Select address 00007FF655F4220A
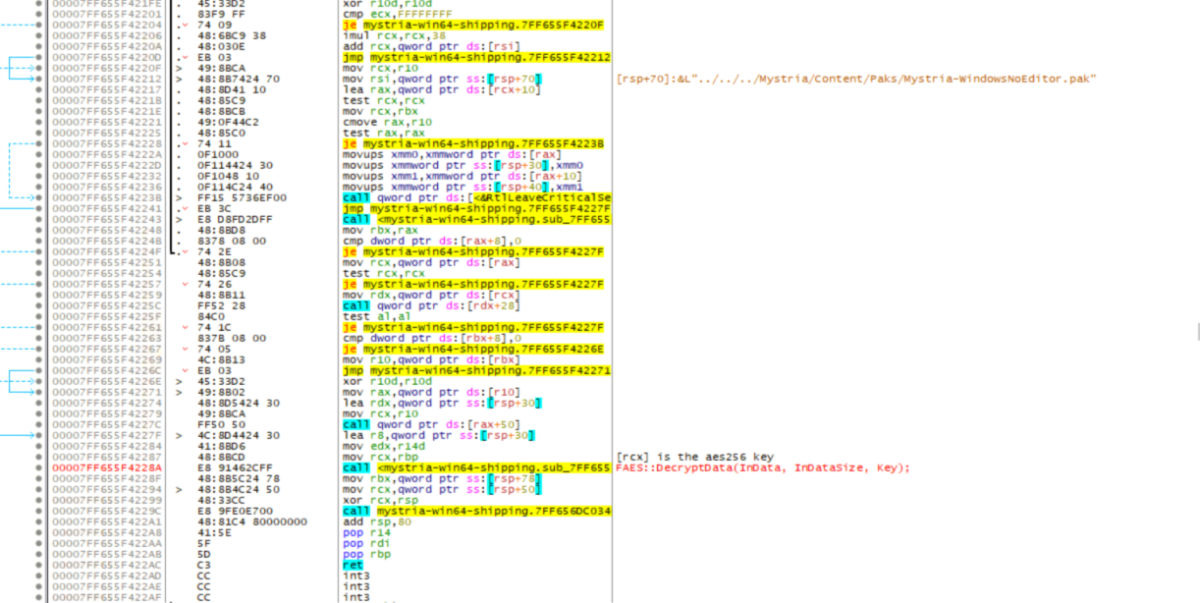Screen dimensions: 1200x603 point(106,46)
